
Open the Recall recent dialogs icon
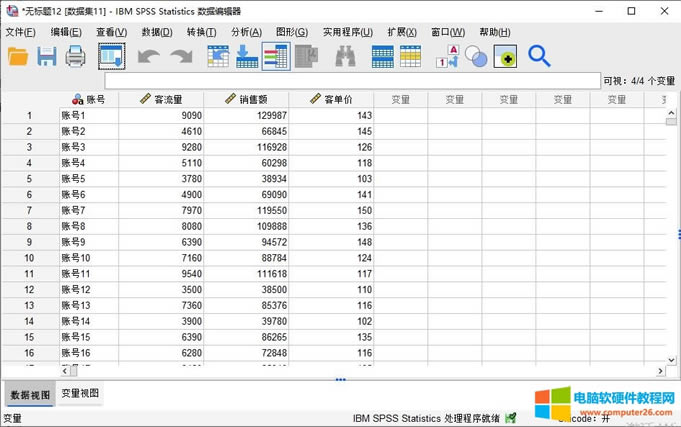(111, 57)
